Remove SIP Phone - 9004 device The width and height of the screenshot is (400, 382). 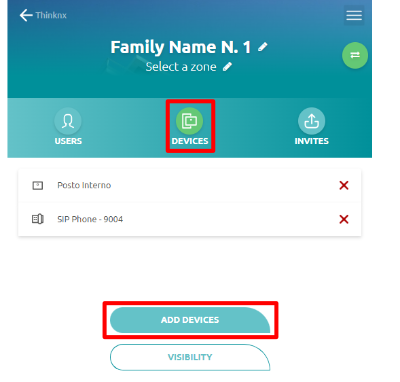point(344,219)
